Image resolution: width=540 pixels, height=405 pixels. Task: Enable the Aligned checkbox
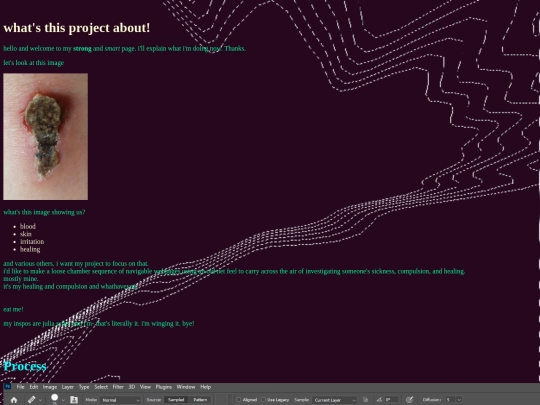[238, 399]
